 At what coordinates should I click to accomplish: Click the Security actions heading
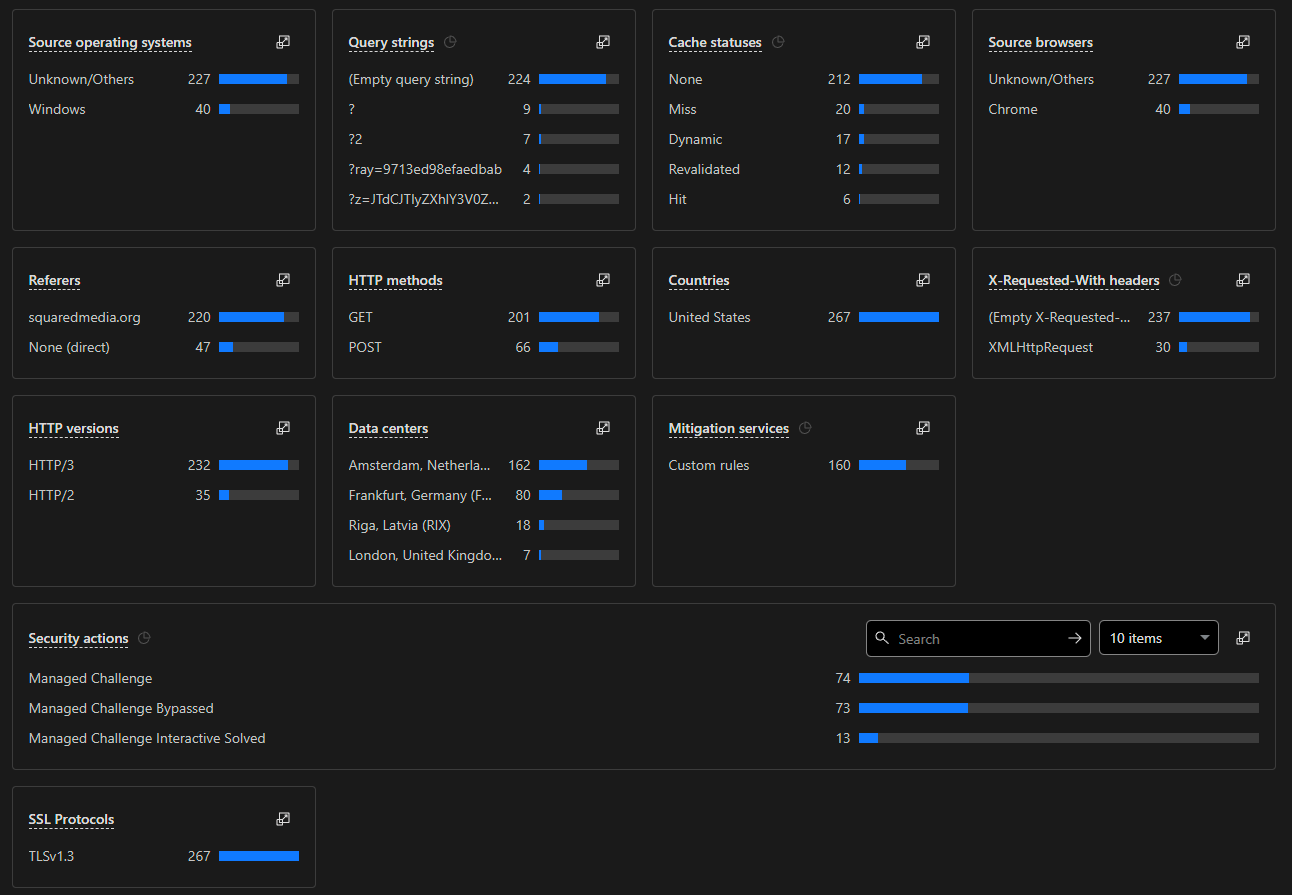pyautogui.click(x=79, y=639)
